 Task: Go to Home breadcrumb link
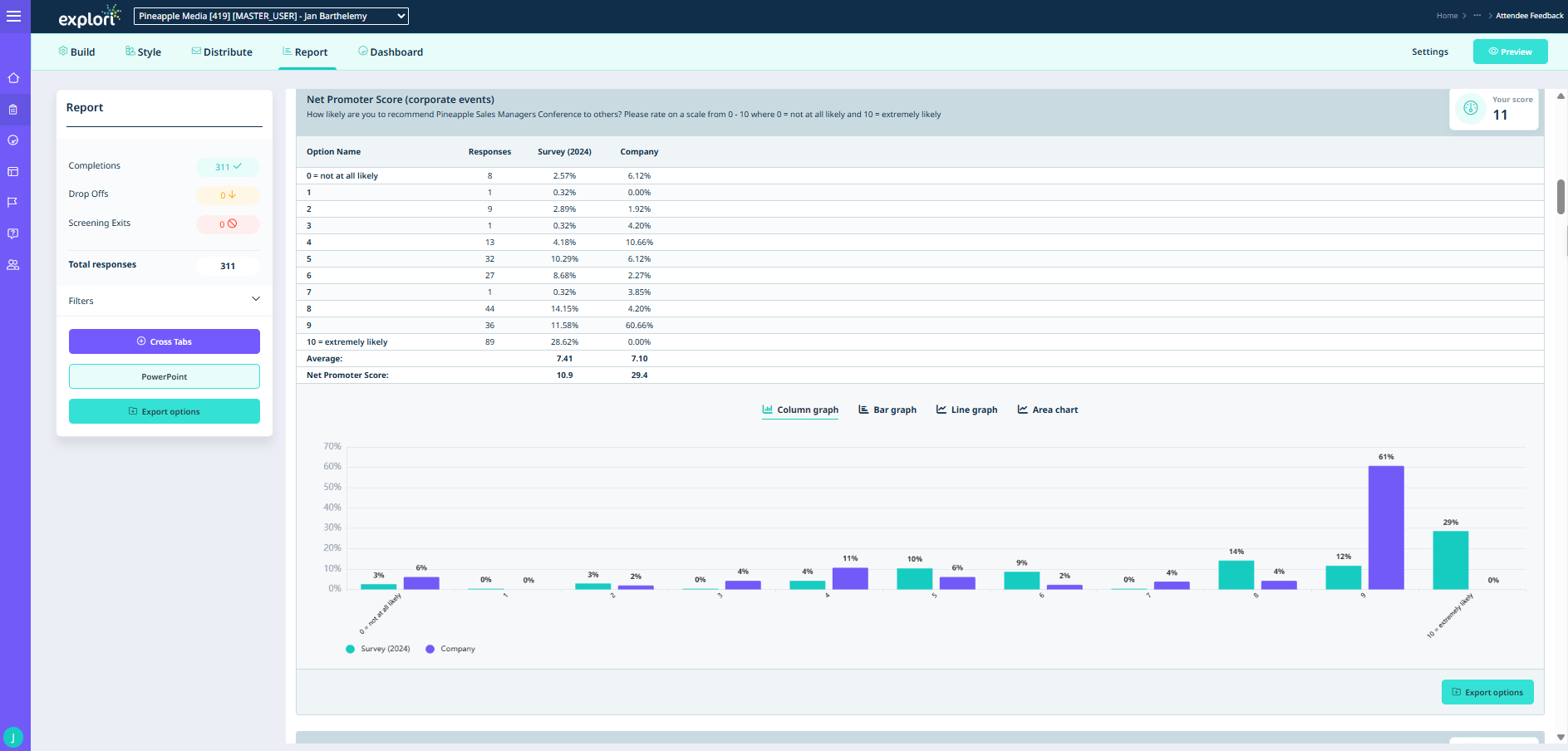click(1447, 16)
